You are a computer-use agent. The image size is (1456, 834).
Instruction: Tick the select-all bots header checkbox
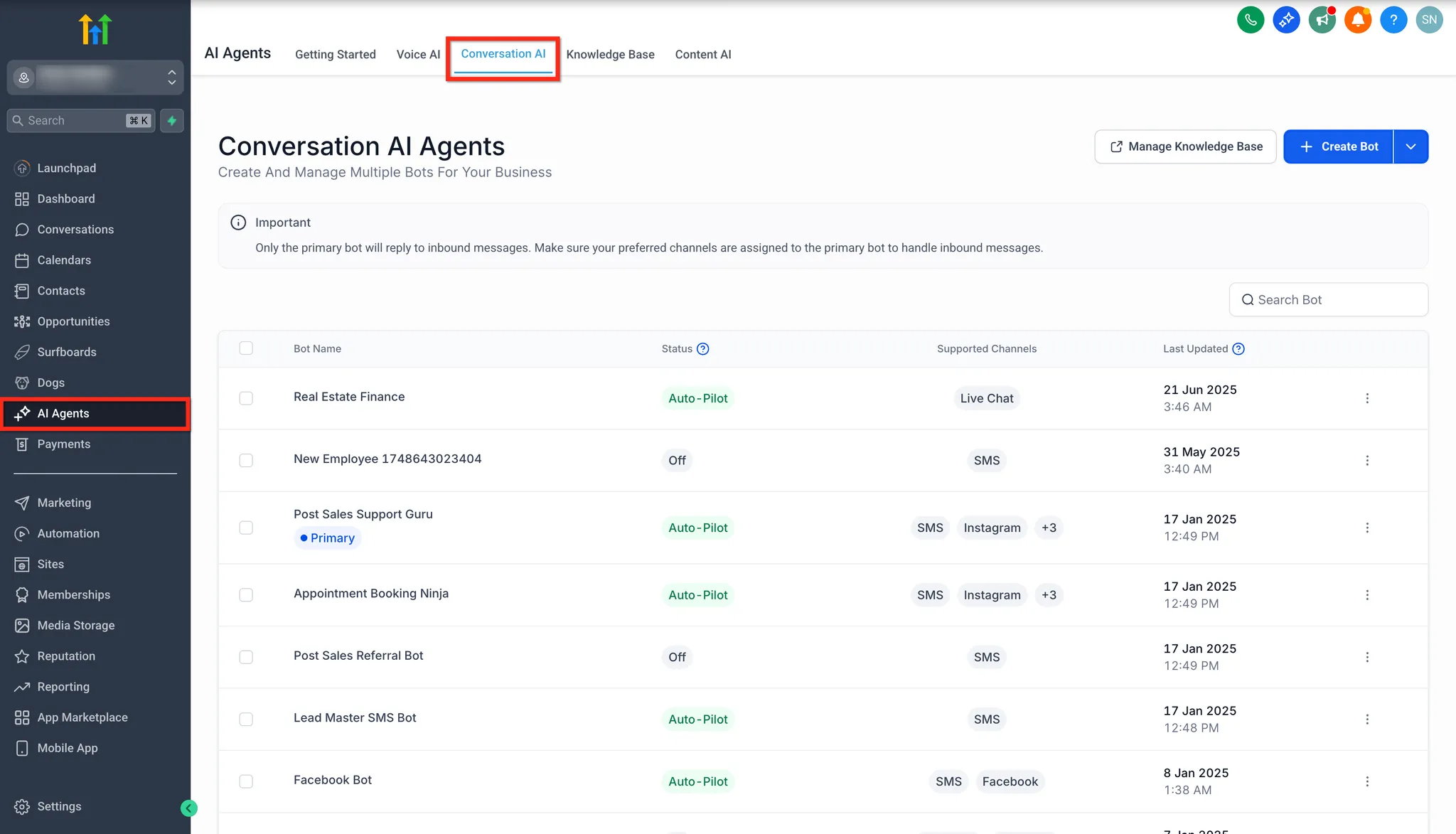click(246, 348)
